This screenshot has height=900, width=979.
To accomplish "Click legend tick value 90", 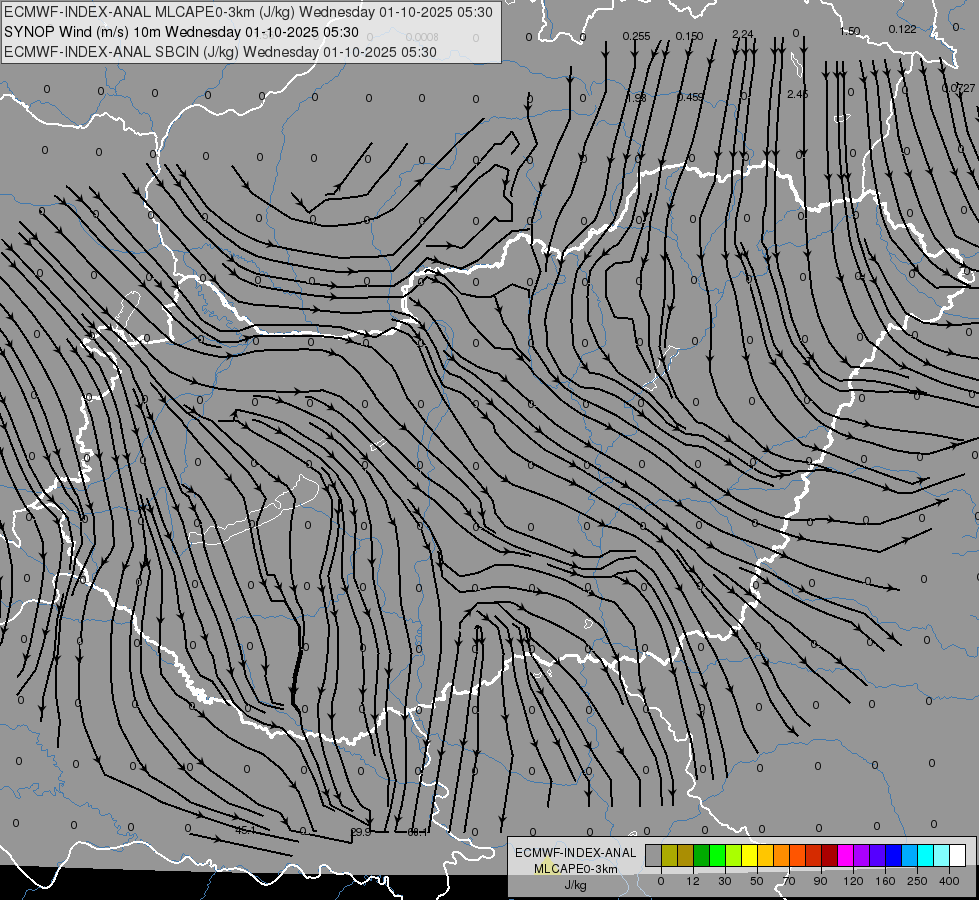I will pos(820,881).
